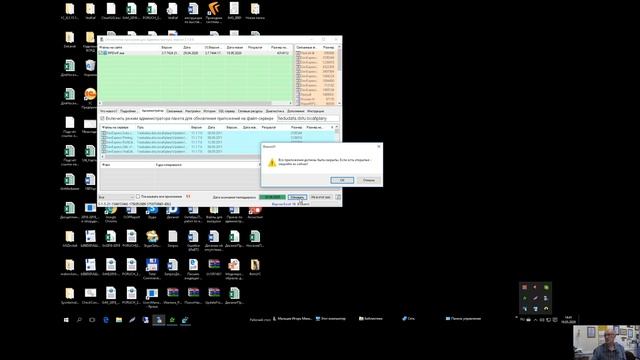
Task: Open the Подробнее tab
Action: coord(128,111)
